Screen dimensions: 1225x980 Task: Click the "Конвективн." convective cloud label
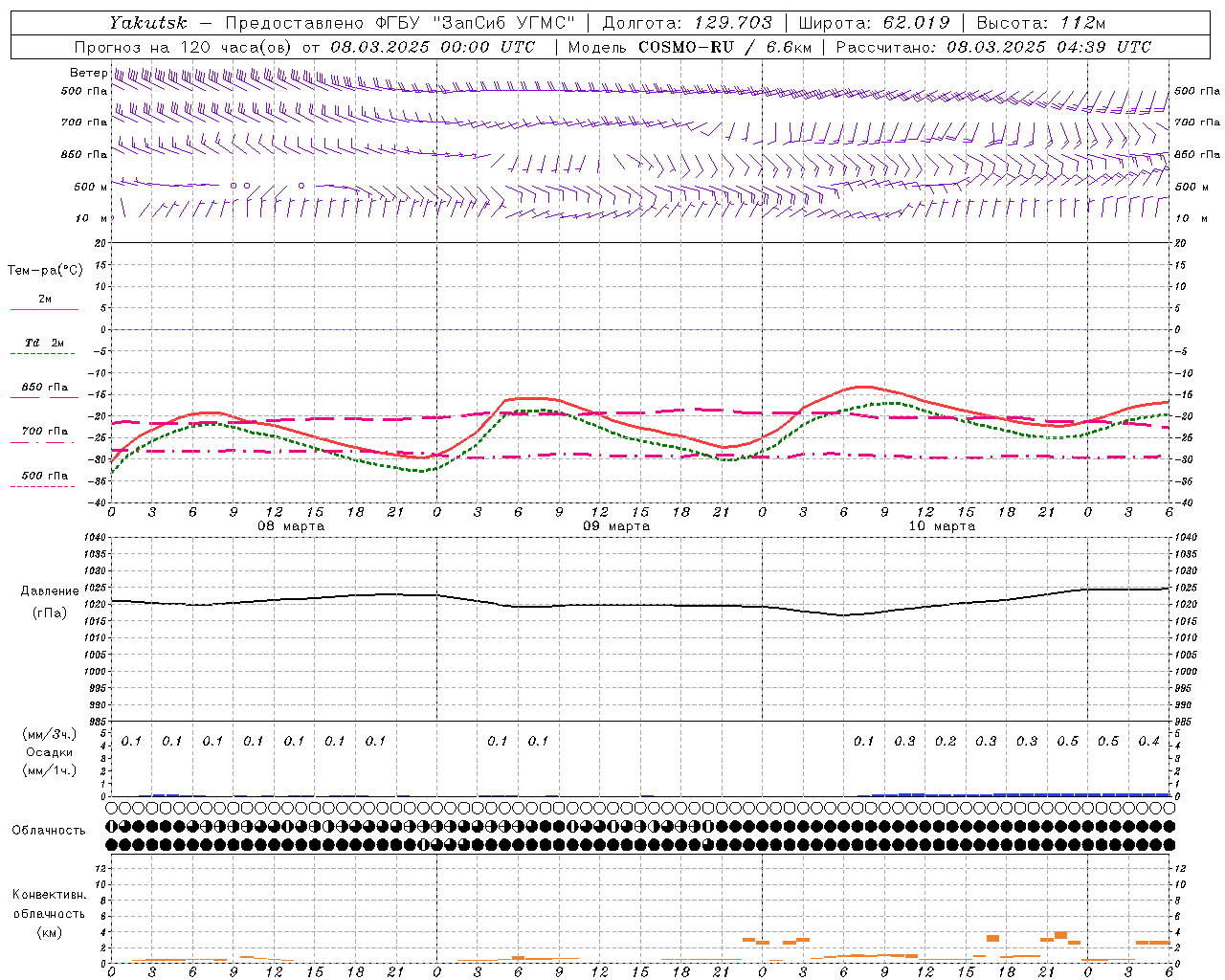click(x=49, y=895)
